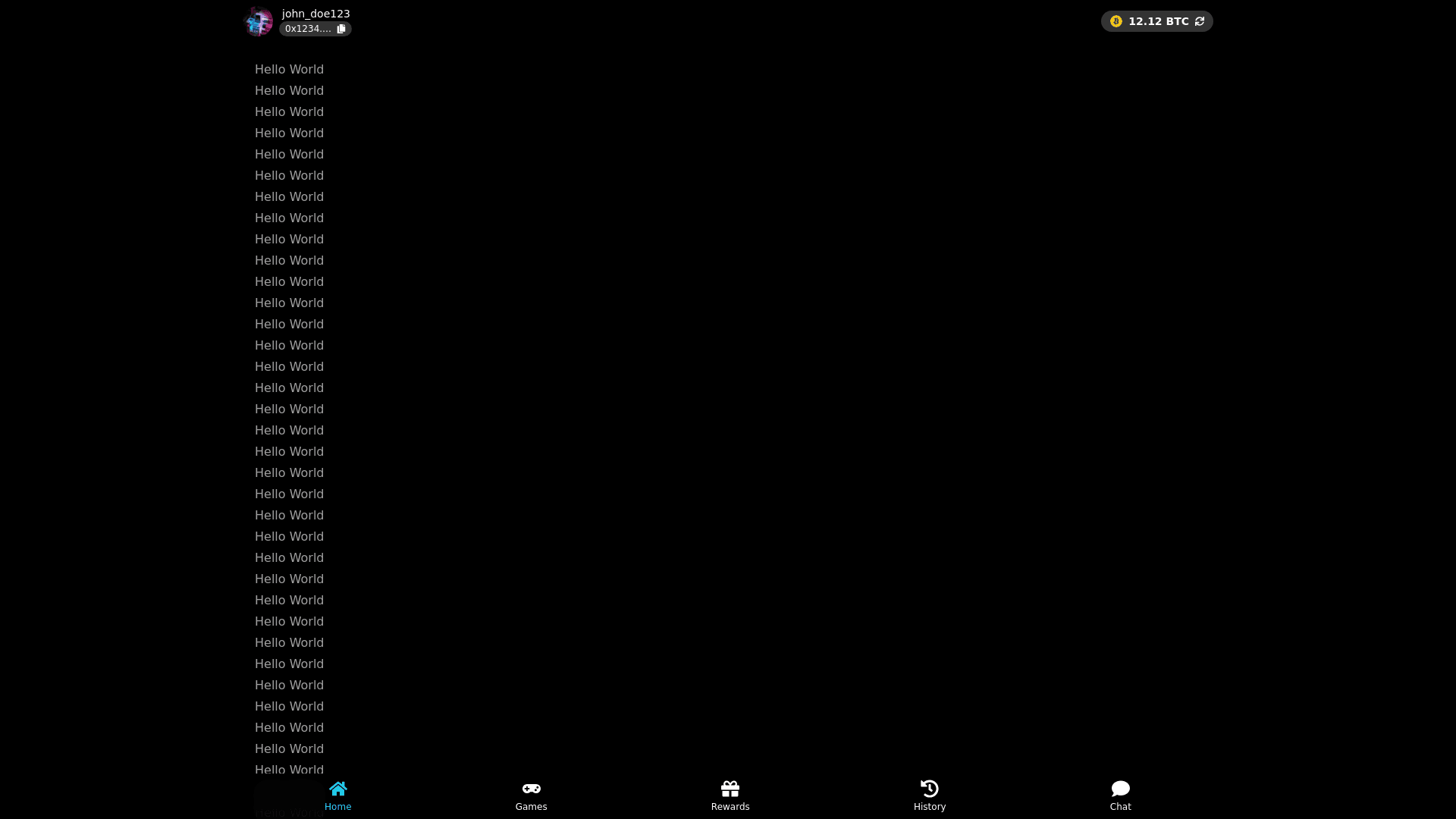Screen dimensions: 1456x819
Task: Click the Chat speech bubble icon
Action: point(1121,789)
